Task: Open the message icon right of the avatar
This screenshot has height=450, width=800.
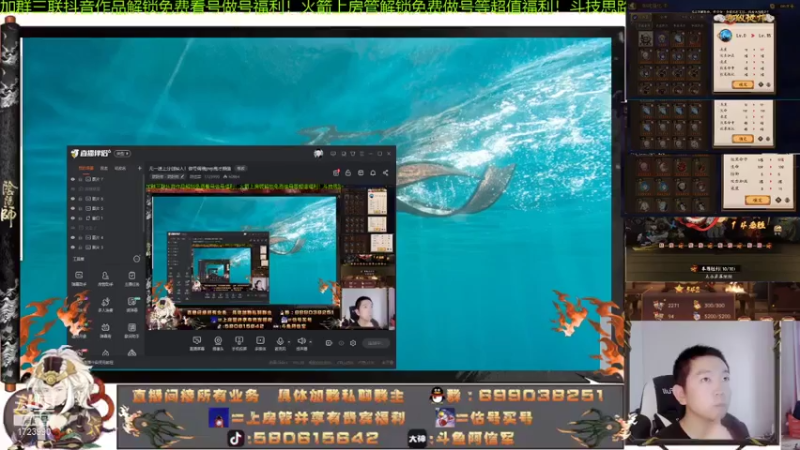Action: coord(333,154)
